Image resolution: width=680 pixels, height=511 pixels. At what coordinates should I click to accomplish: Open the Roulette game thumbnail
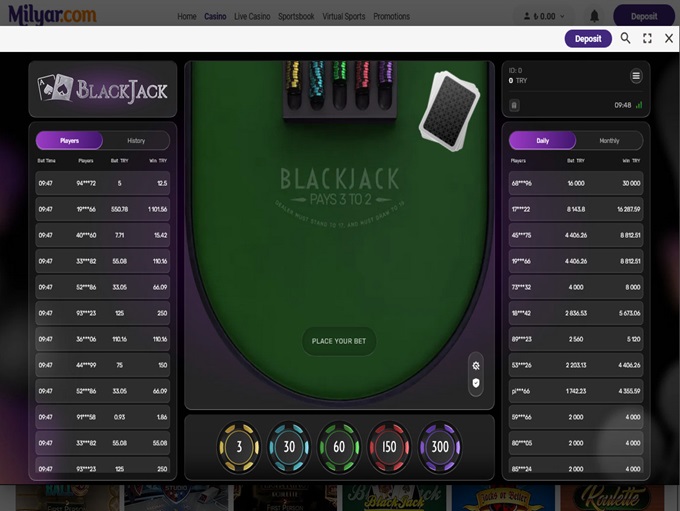click(612, 498)
